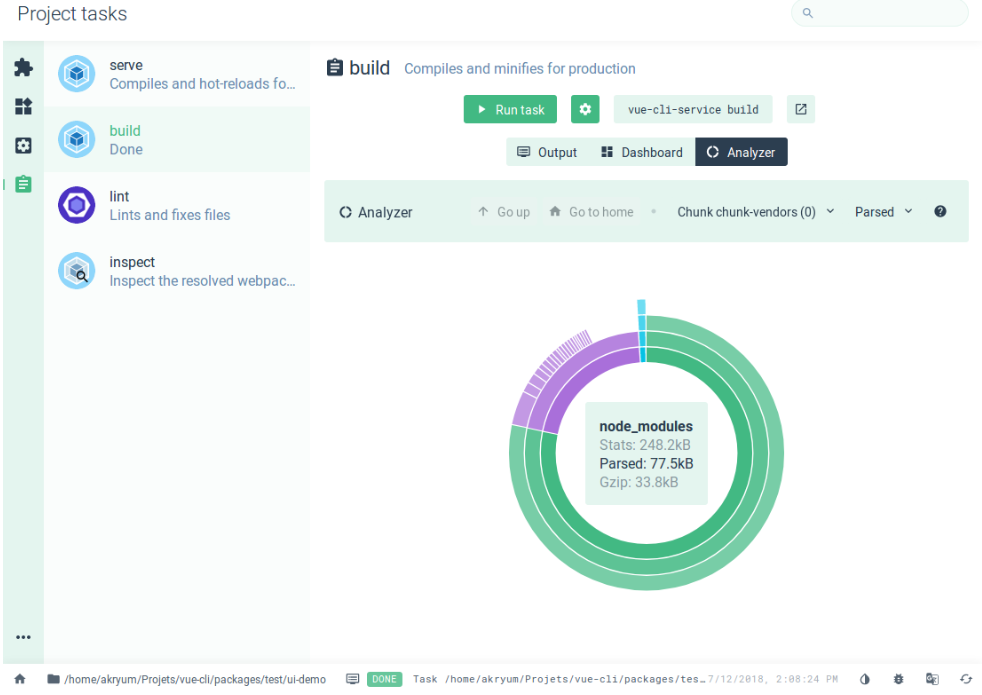Toggle the logs panel in status bar
Screen dimensions: 982x695
coord(353,679)
